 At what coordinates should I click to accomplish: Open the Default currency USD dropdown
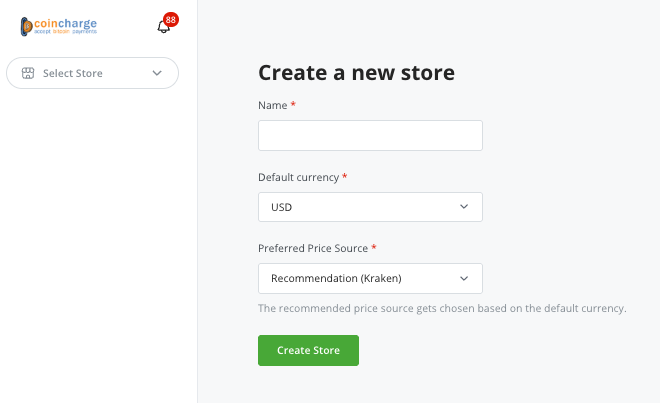(370, 207)
